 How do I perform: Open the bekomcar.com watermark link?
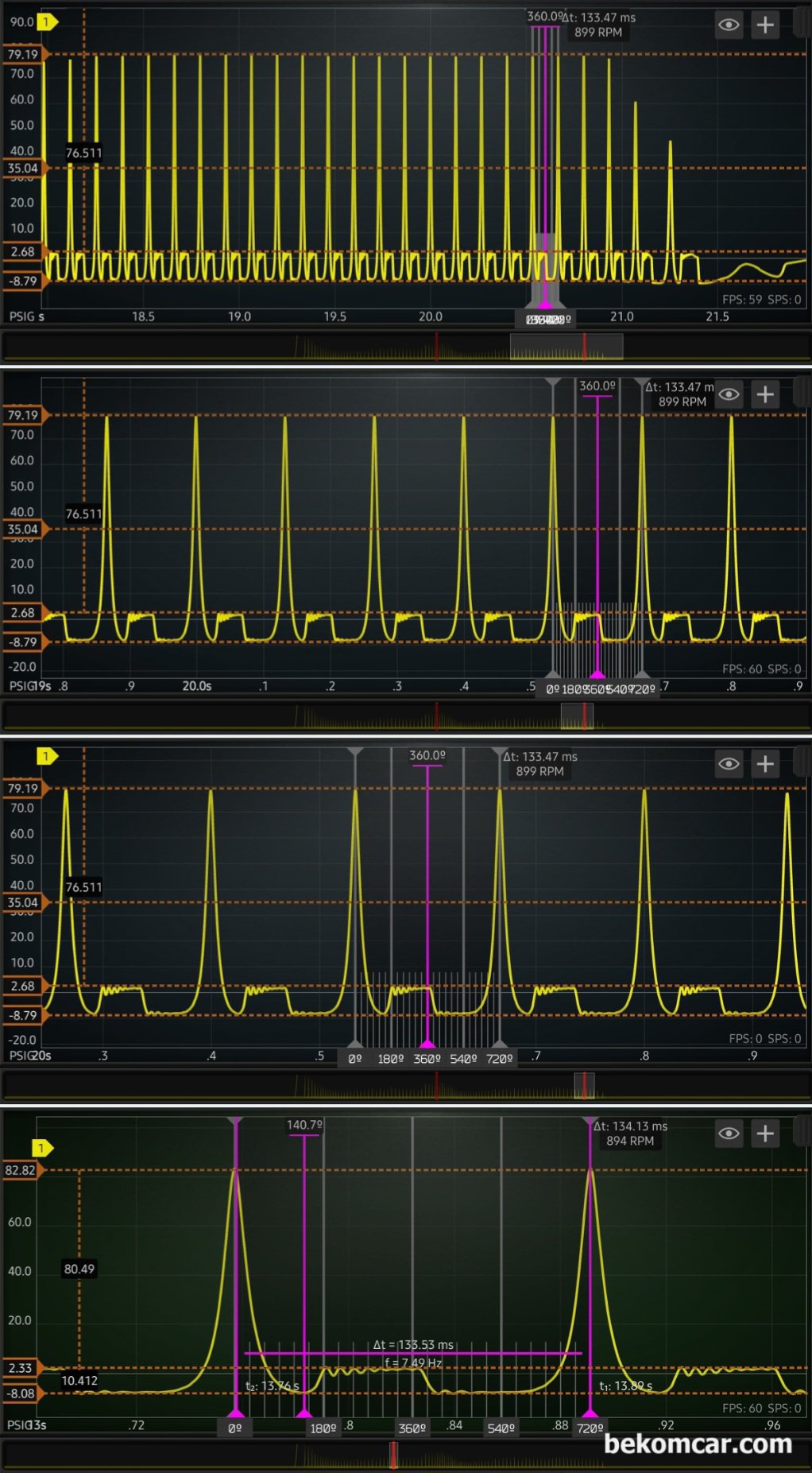(x=698, y=1444)
